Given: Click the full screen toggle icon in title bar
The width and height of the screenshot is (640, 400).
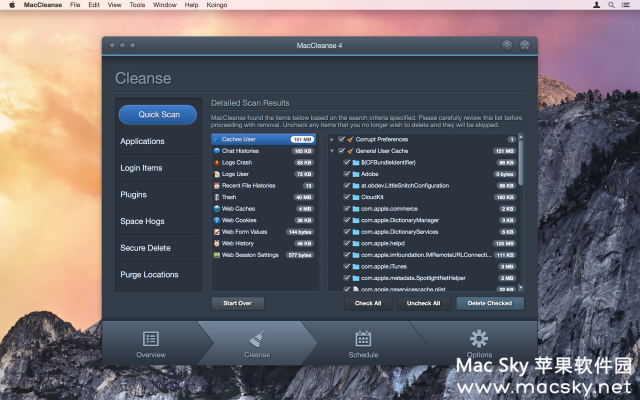Looking at the screenshot, I should (525, 45).
